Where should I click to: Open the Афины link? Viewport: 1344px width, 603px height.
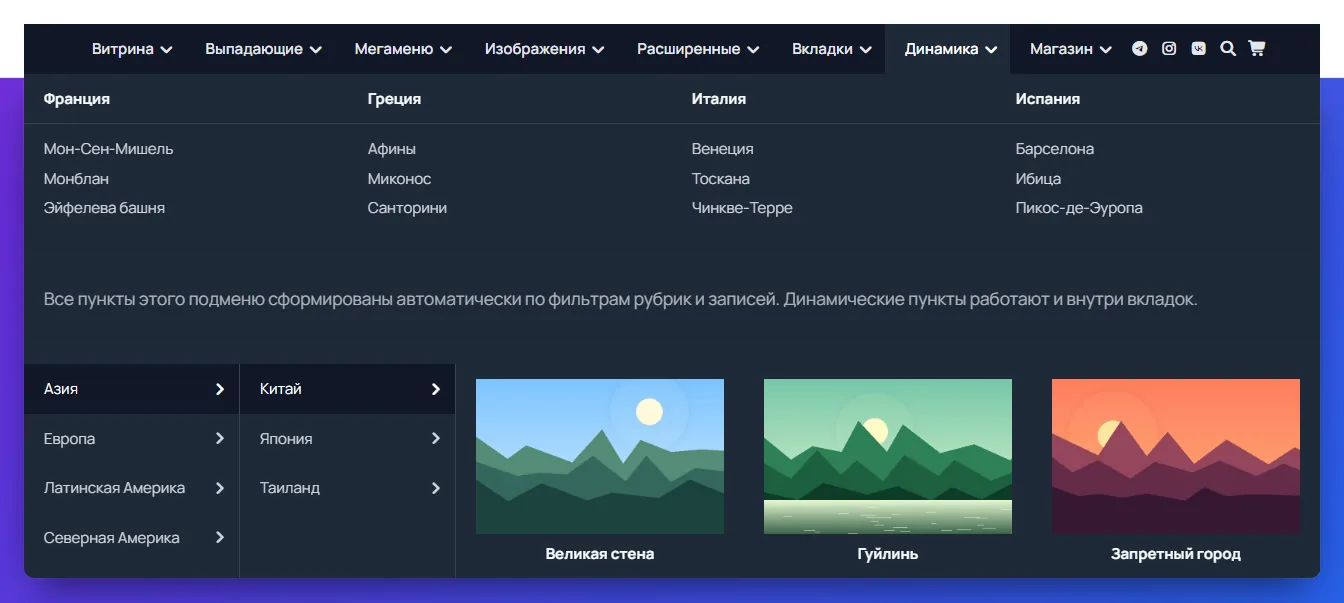[392, 149]
